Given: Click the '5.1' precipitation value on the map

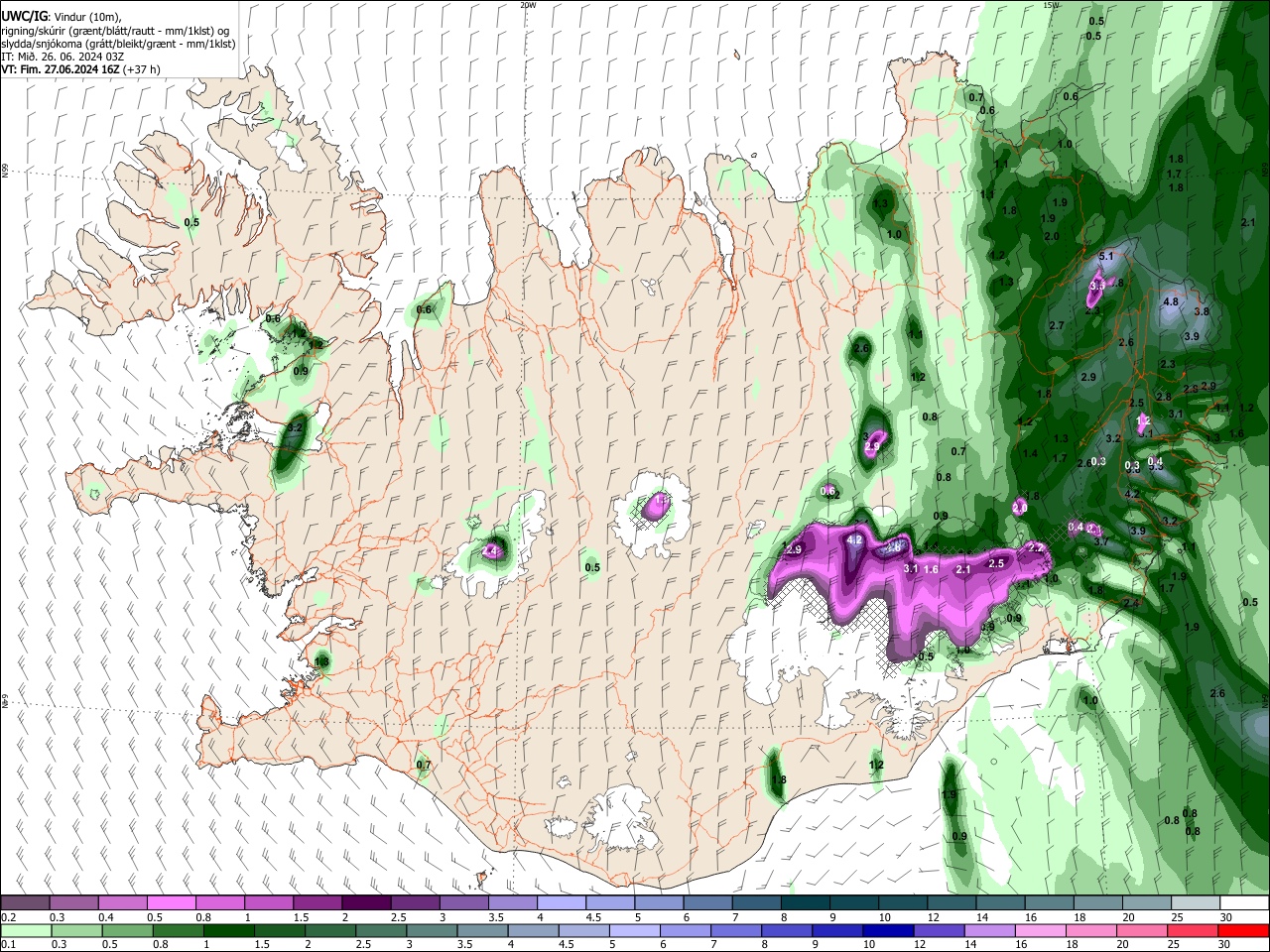Looking at the screenshot, I should pyautogui.click(x=1107, y=256).
